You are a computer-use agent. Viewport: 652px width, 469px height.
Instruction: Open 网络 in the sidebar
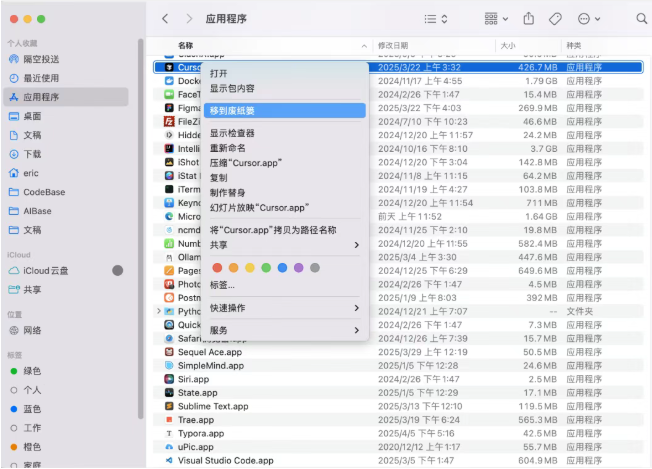click(x=66, y=331)
